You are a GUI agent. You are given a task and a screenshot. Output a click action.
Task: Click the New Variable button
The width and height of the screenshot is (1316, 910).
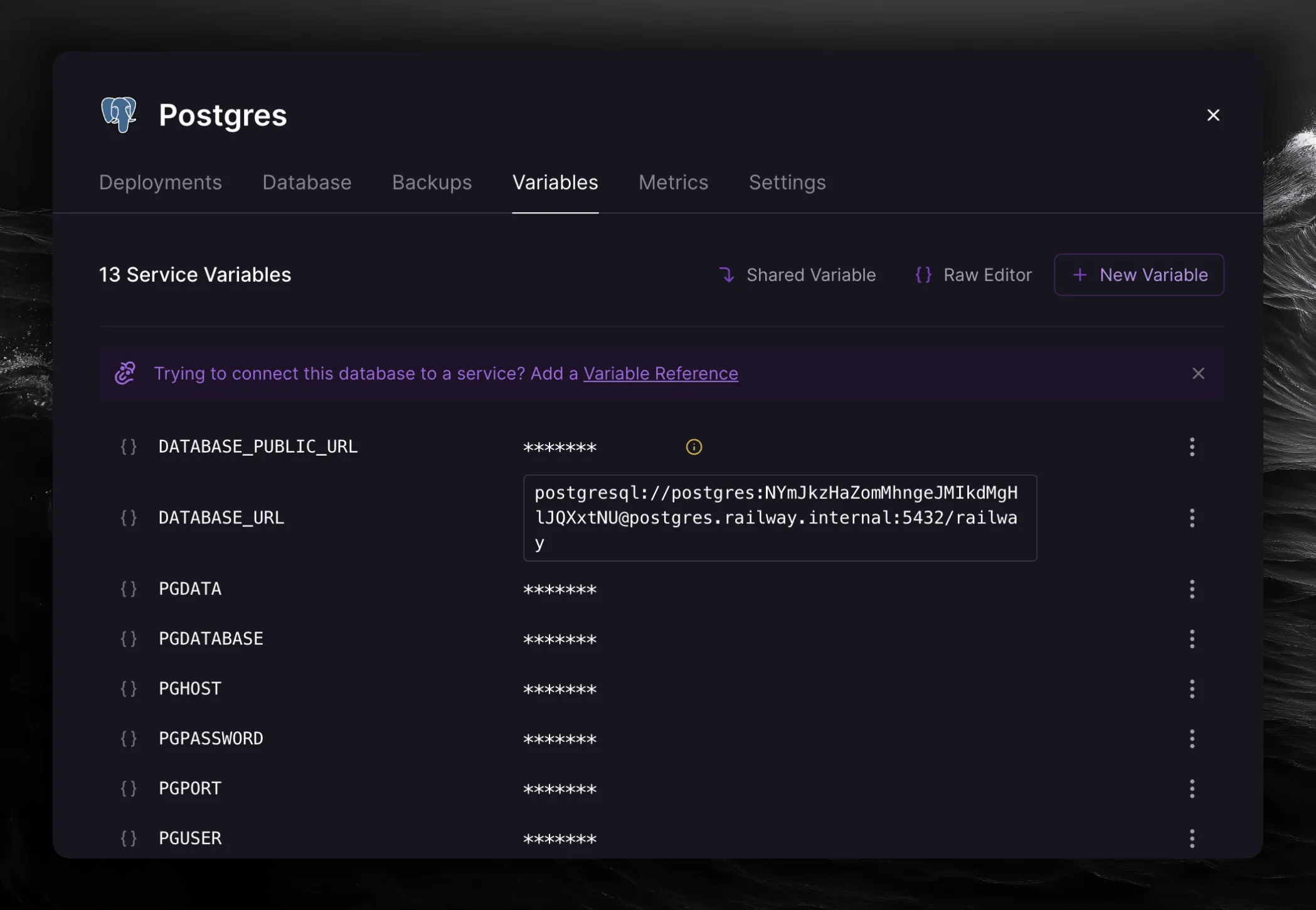pos(1138,275)
